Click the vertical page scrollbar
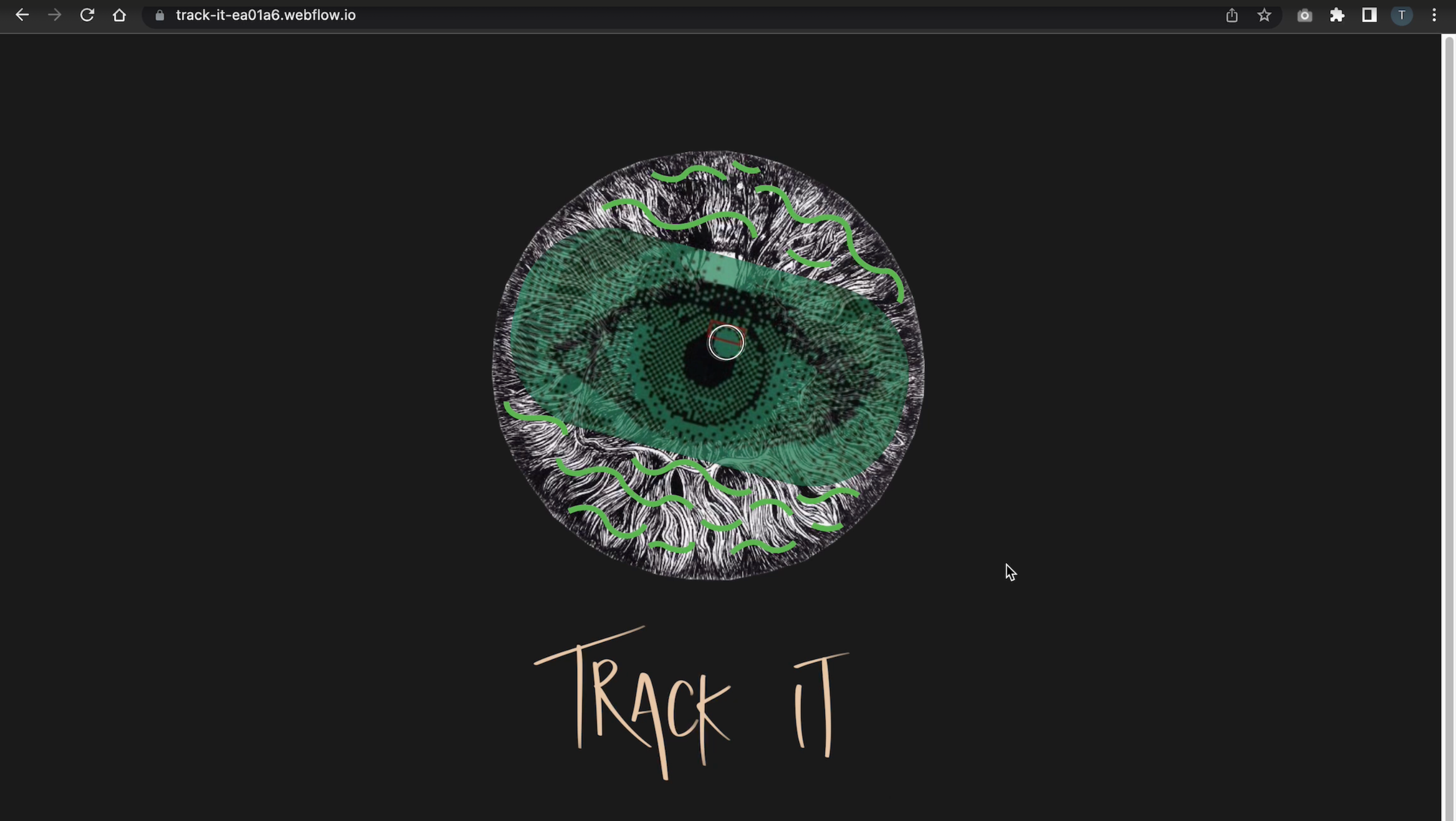1456x821 pixels. [x=1448, y=427]
